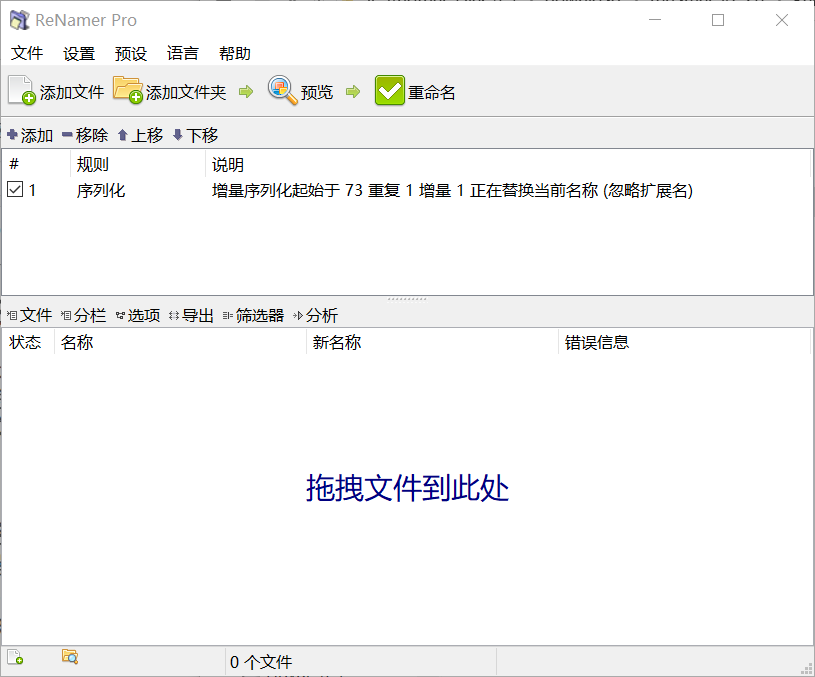
Task: Add a new rule with 添加 button
Action: pyautogui.click(x=30, y=135)
